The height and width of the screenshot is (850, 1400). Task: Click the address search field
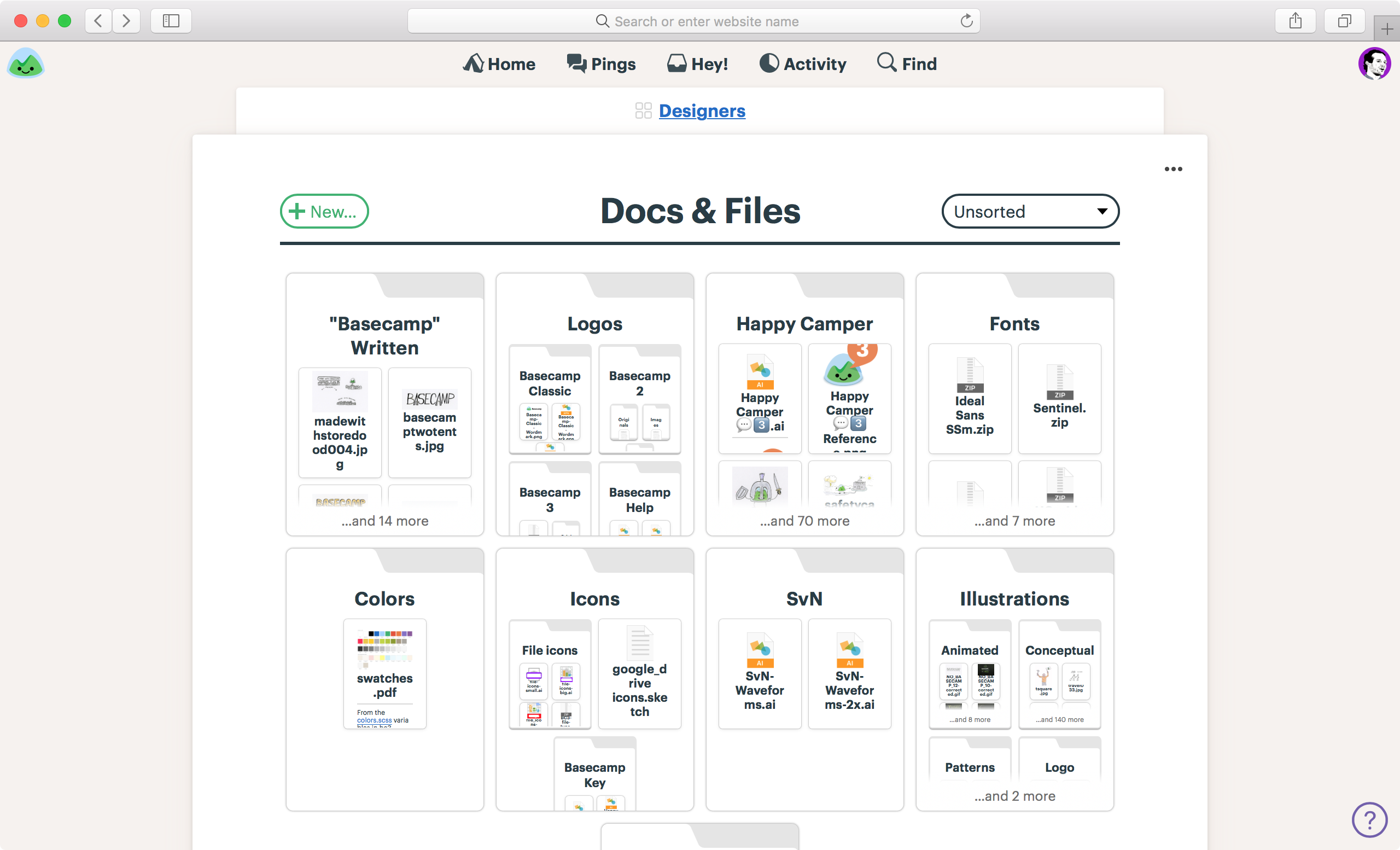tap(693, 21)
